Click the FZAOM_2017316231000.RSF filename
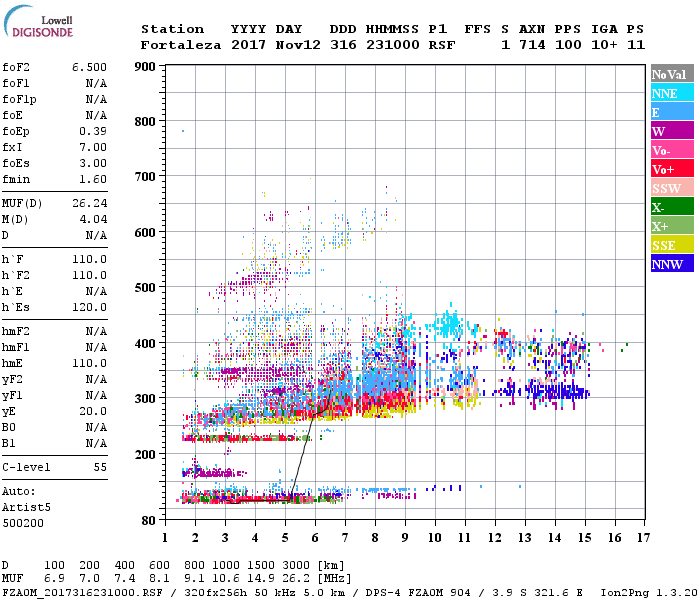The width and height of the screenshot is (700, 600). pyautogui.click(x=82, y=592)
